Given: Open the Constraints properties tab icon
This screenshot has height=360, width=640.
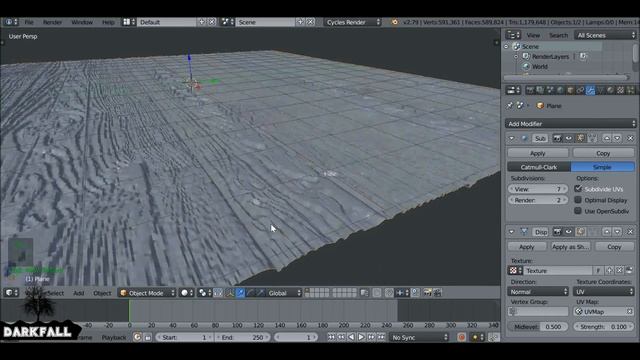Looking at the screenshot, I should click(580, 90).
